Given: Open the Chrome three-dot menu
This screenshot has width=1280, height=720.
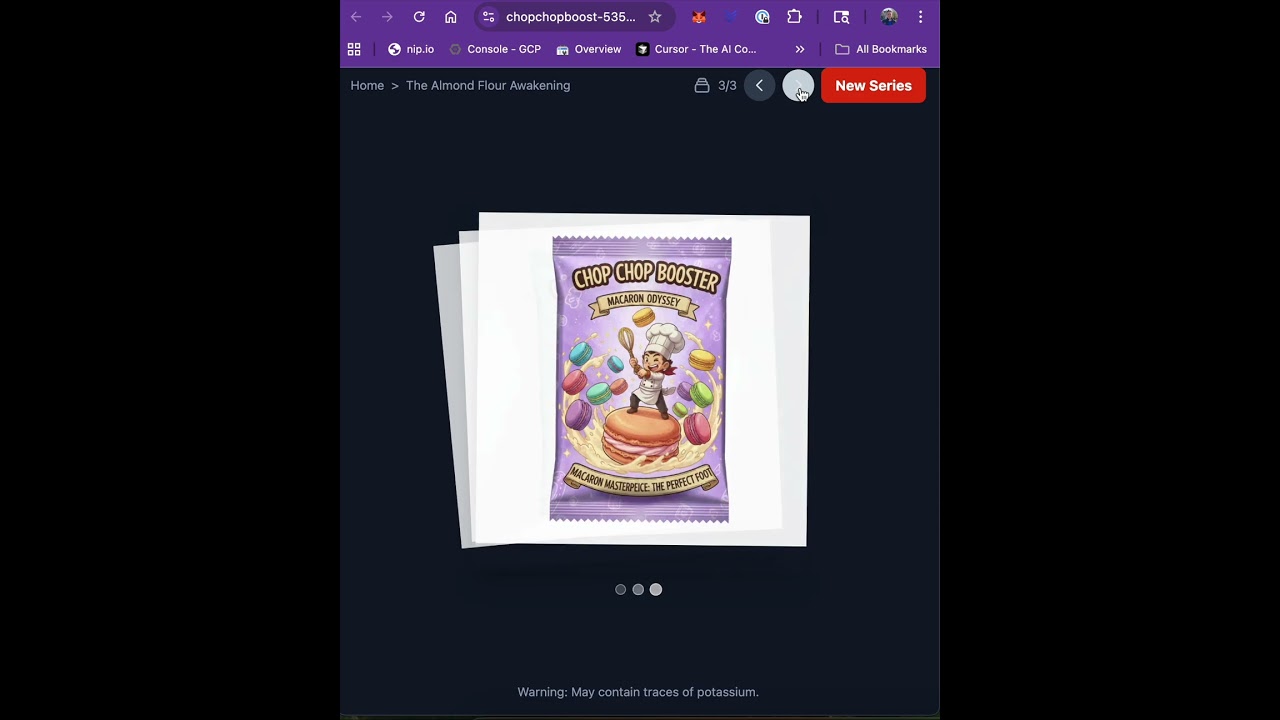Looking at the screenshot, I should click(x=920, y=17).
